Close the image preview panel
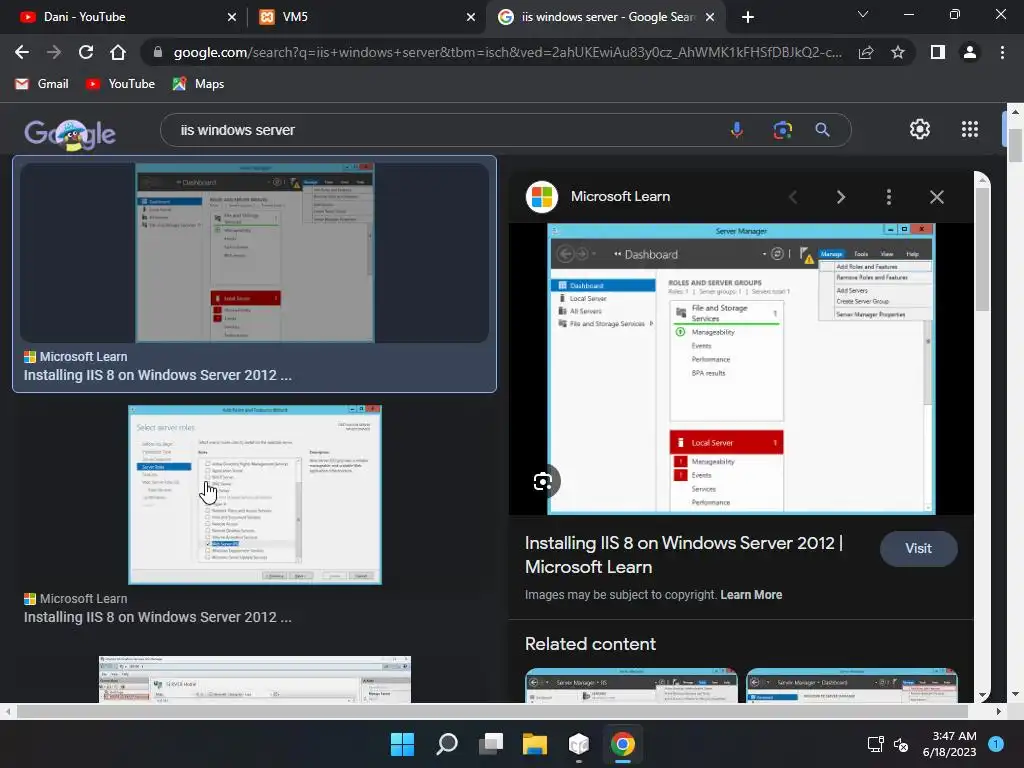 pos(936,197)
